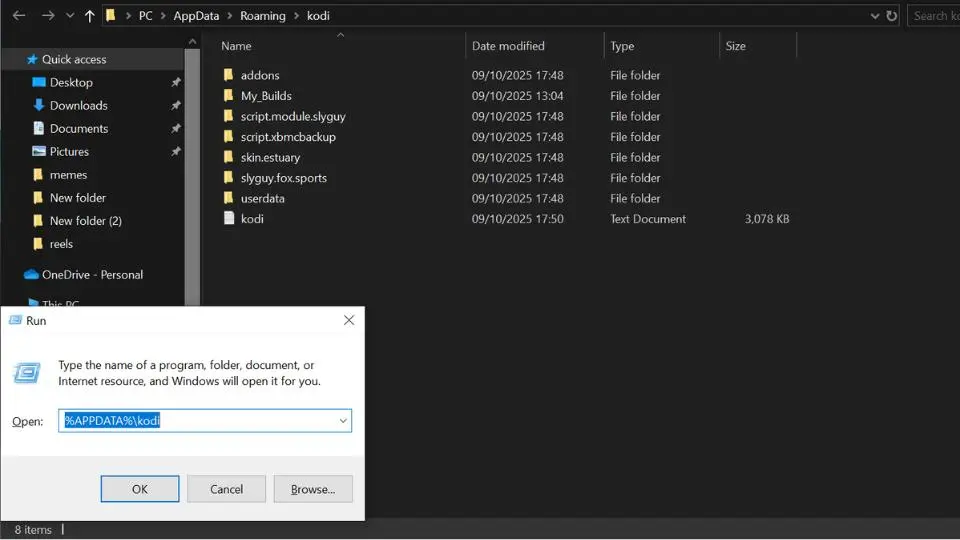
Task: Select the kodi text document icon
Action: click(228, 219)
